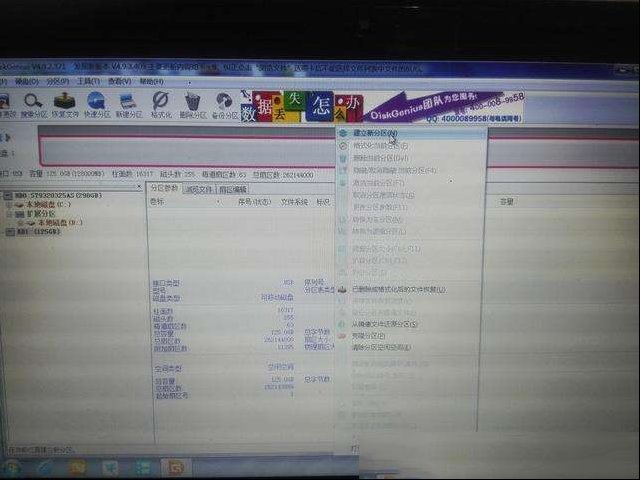Select RD1 (125GB) disk in tree
Viewport: 640px width, 480px height.
[38, 232]
